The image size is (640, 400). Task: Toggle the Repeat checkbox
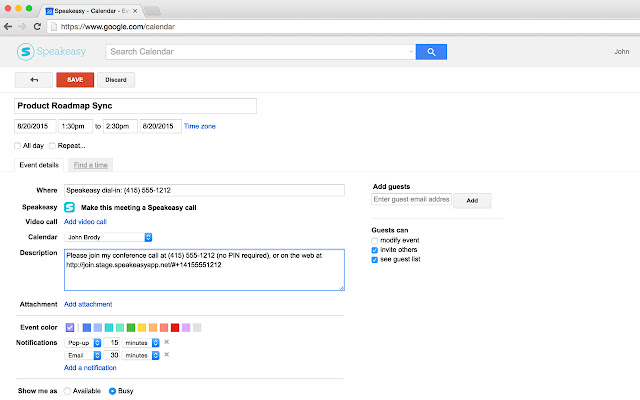click(52, 146)
